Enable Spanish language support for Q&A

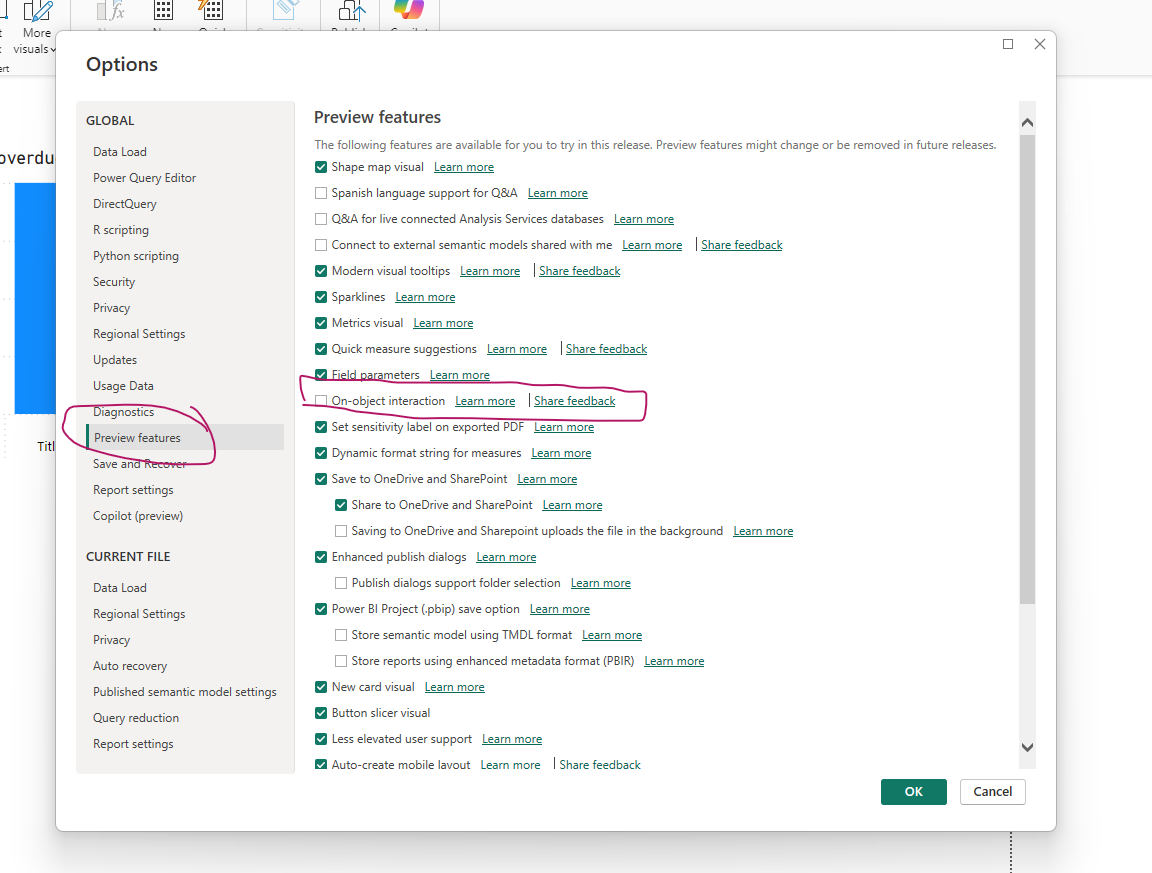321,193
